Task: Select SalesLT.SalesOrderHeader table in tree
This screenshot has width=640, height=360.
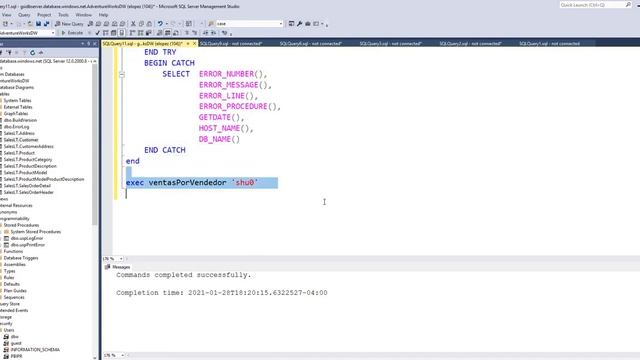Action: click(29, 192)
